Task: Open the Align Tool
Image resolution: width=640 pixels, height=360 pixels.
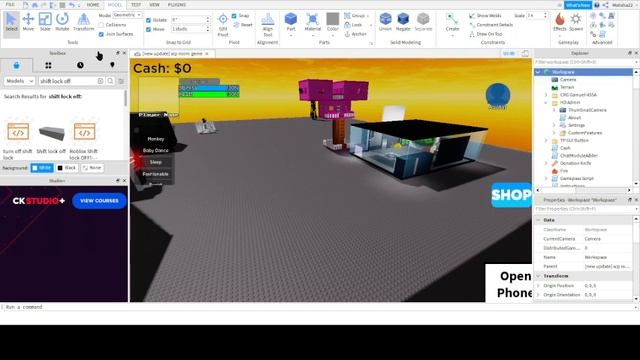Action: pos(267,24)
